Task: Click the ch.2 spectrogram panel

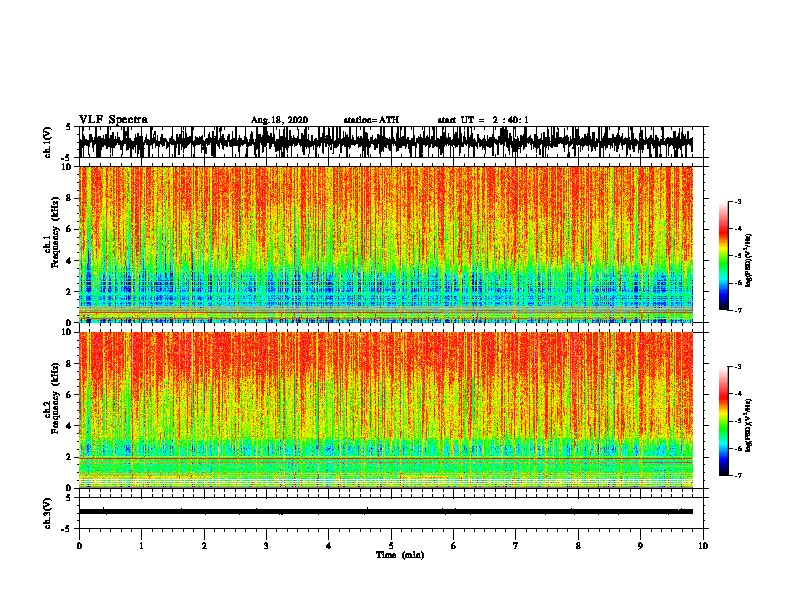Action: pyautogui.click(x=385, y=410)
